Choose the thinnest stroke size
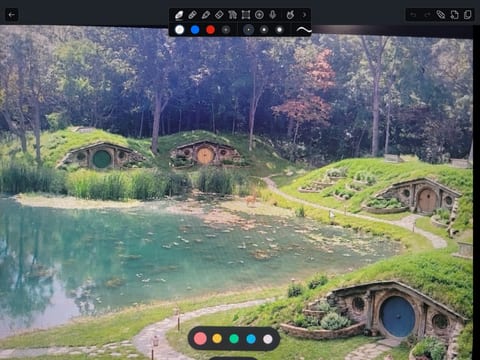Image resolution: width=480 pixels, height=360 pixels. click(x=248, y=30)
